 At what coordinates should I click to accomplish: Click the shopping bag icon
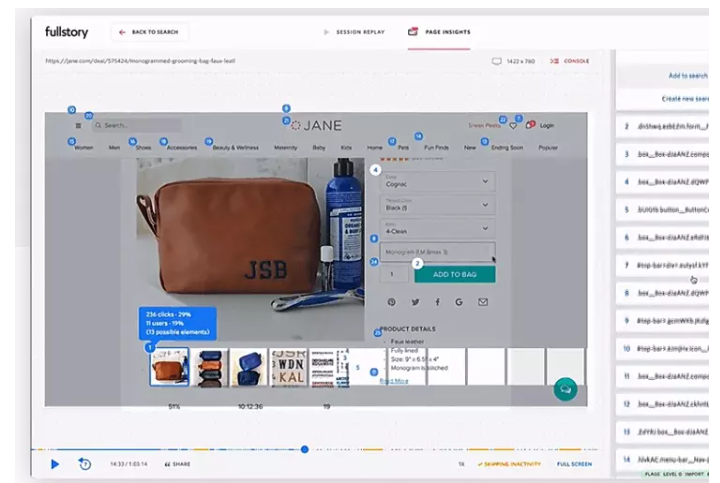[531, 126]
